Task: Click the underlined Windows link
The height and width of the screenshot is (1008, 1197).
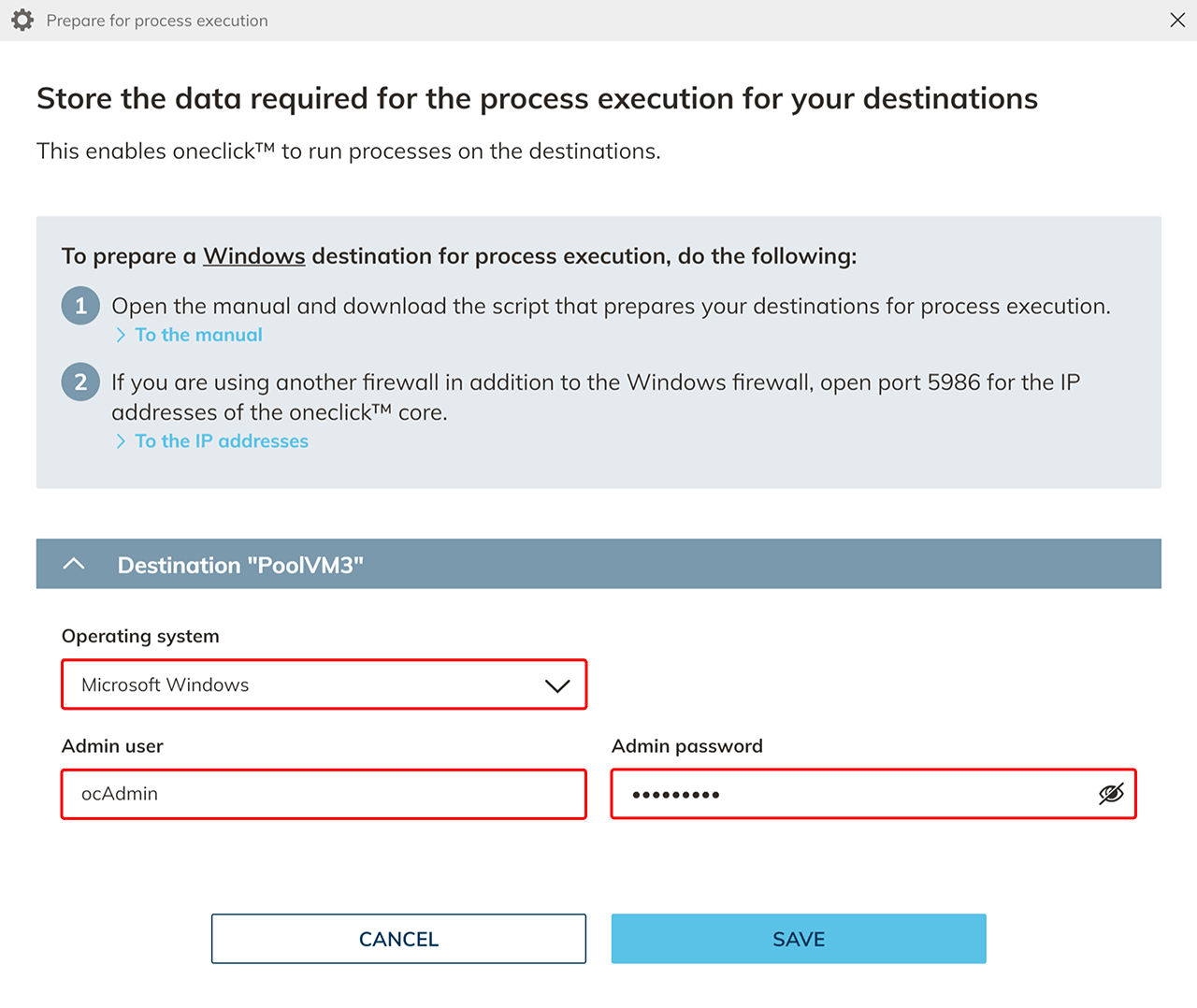Action: 253,256
